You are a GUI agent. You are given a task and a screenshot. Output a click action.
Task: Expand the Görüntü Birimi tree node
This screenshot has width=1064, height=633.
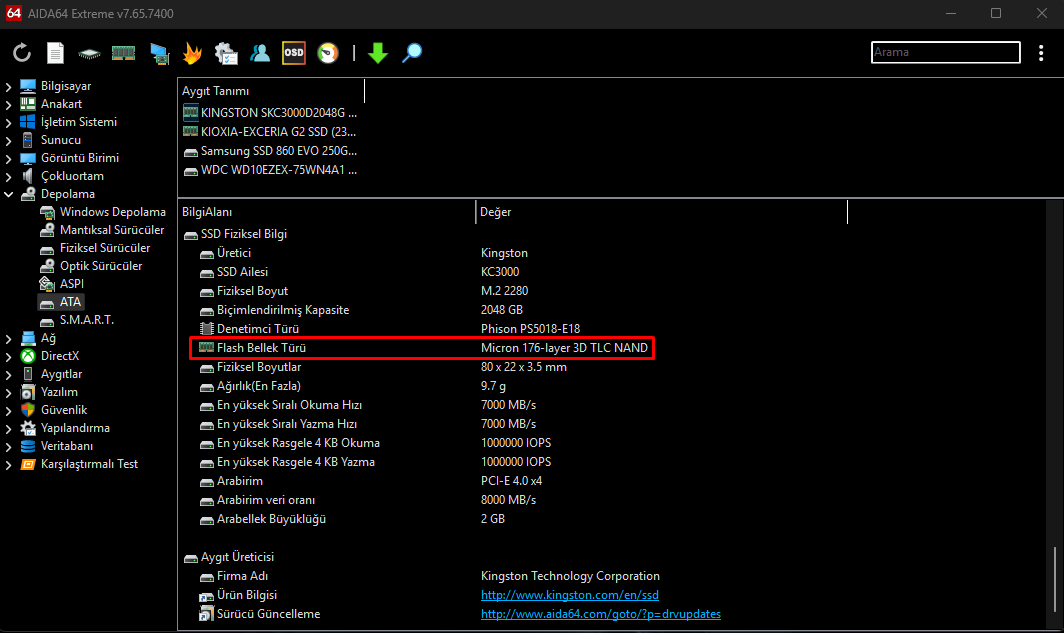[9, 158]
